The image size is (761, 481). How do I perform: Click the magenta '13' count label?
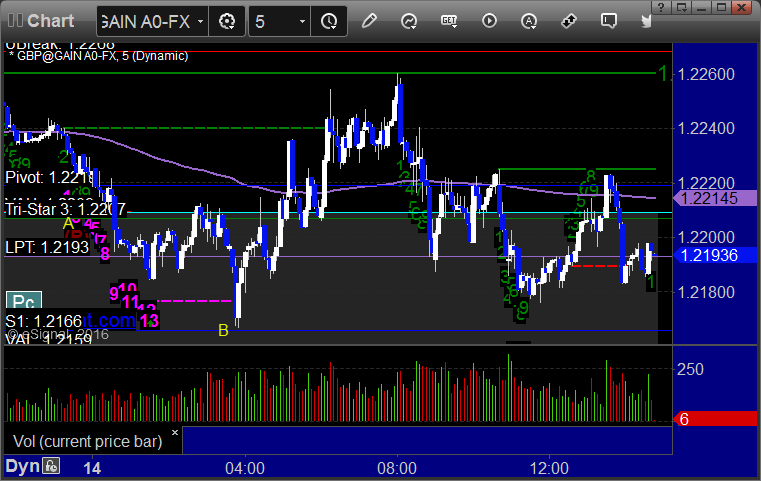coord(149,321)
